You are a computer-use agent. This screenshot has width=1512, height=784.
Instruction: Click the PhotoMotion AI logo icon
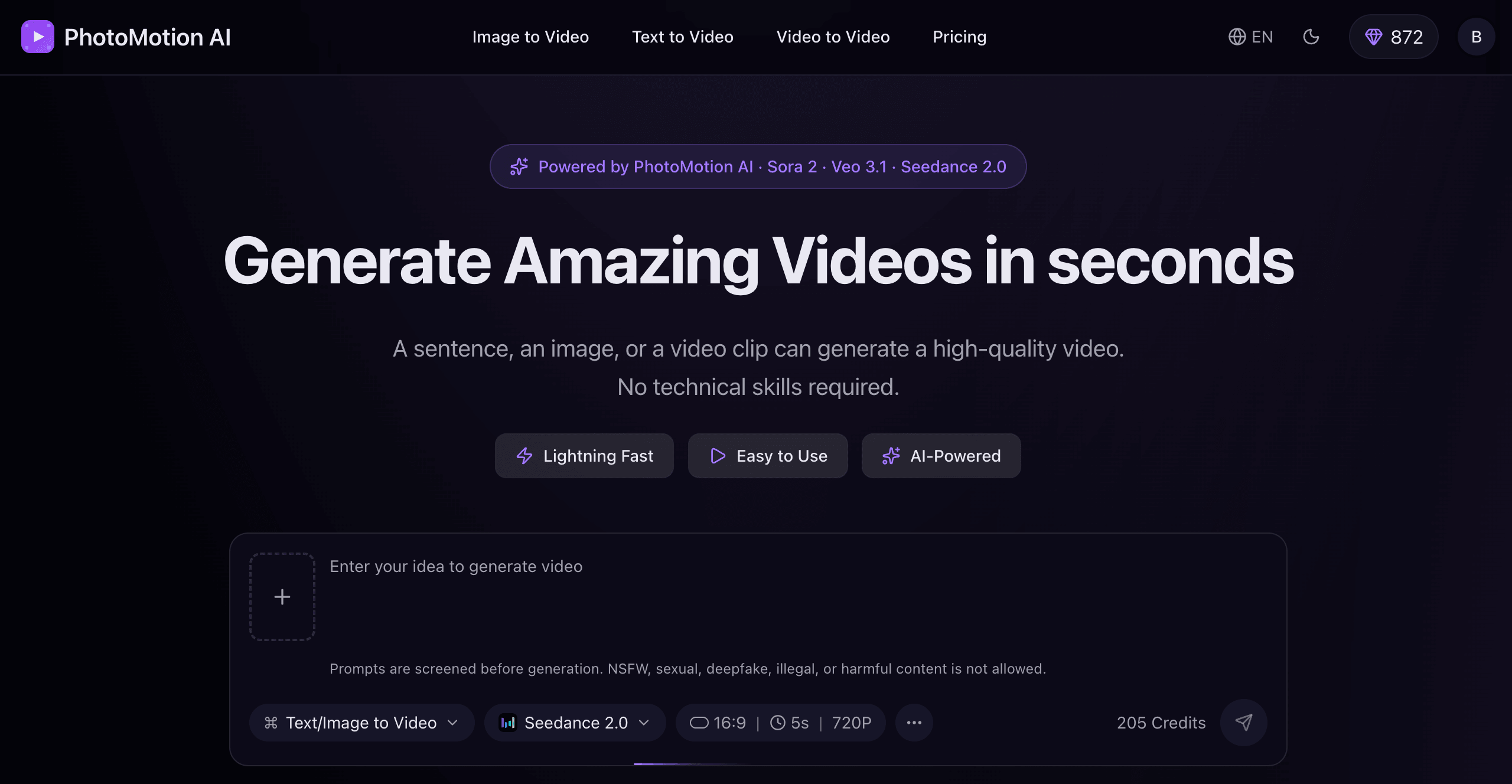38,37
